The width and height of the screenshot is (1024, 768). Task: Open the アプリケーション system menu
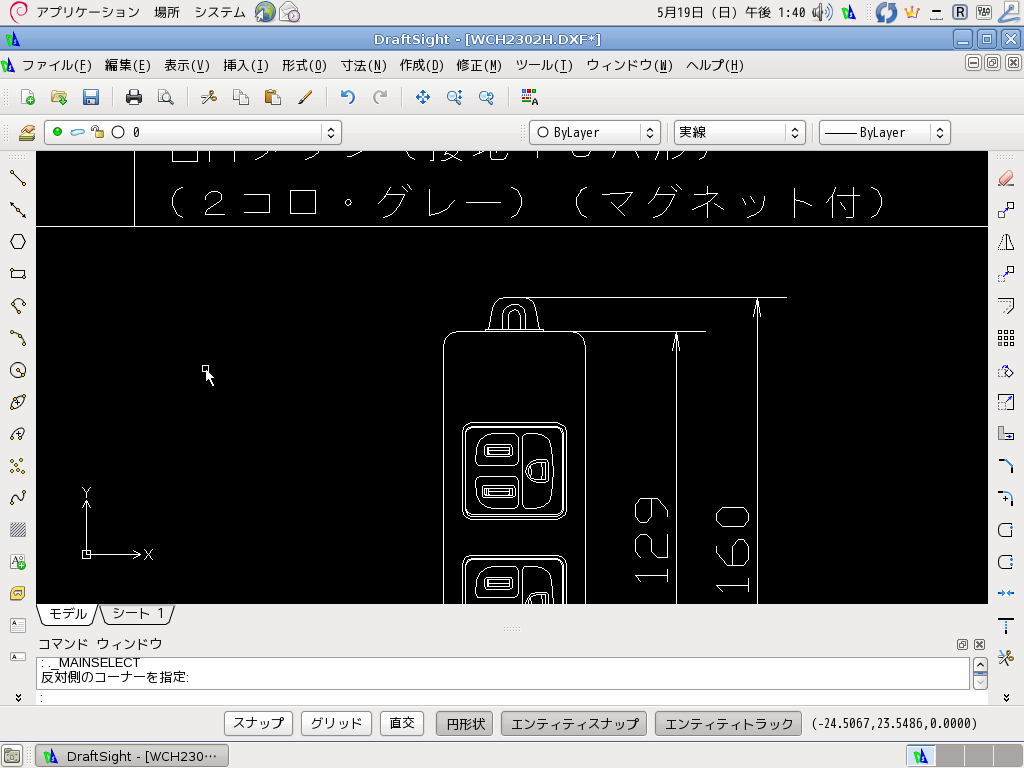[88, 12]
